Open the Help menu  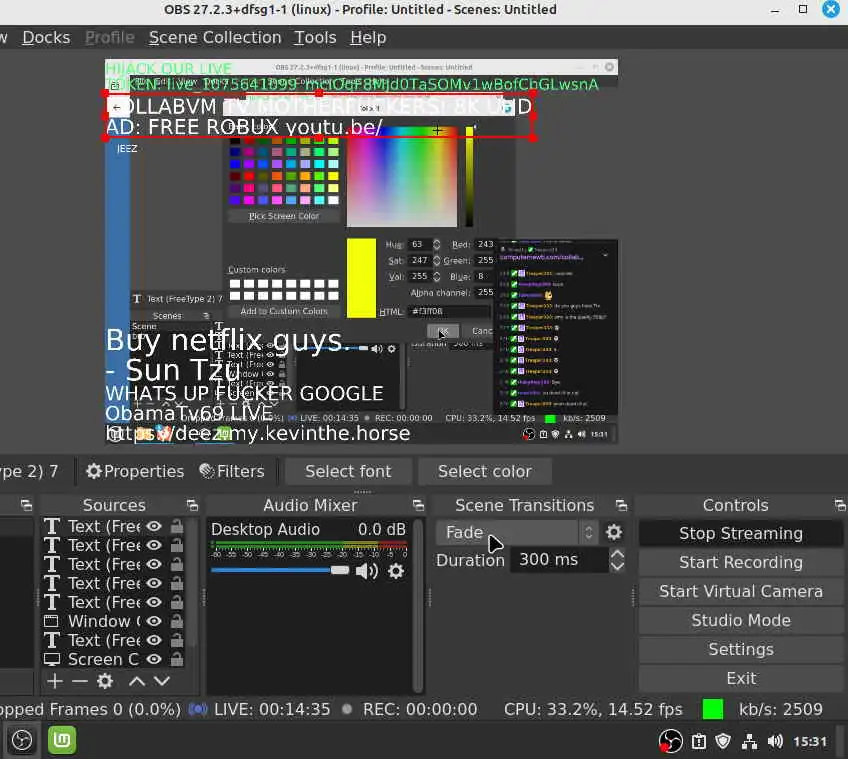(x=368, y=37)
